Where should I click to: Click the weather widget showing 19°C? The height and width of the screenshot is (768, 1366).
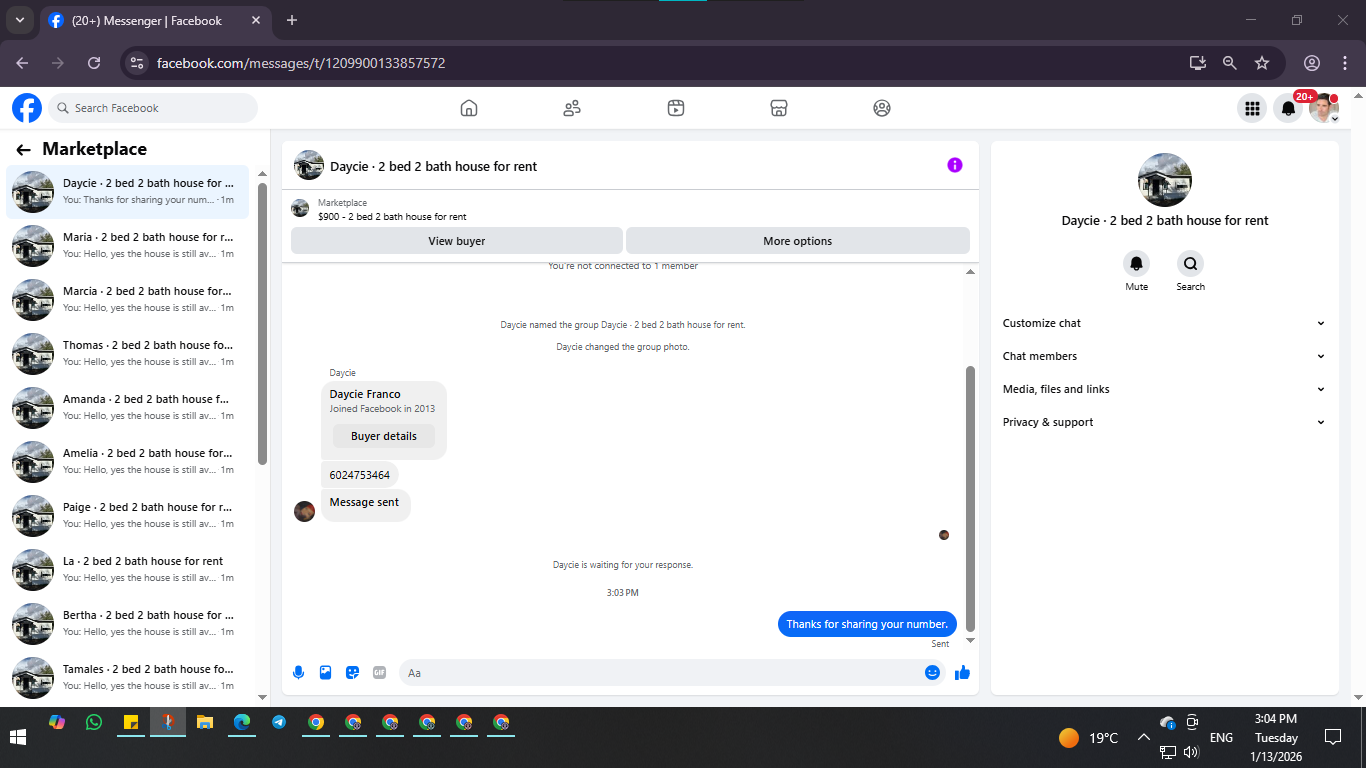coord(1088,738)
